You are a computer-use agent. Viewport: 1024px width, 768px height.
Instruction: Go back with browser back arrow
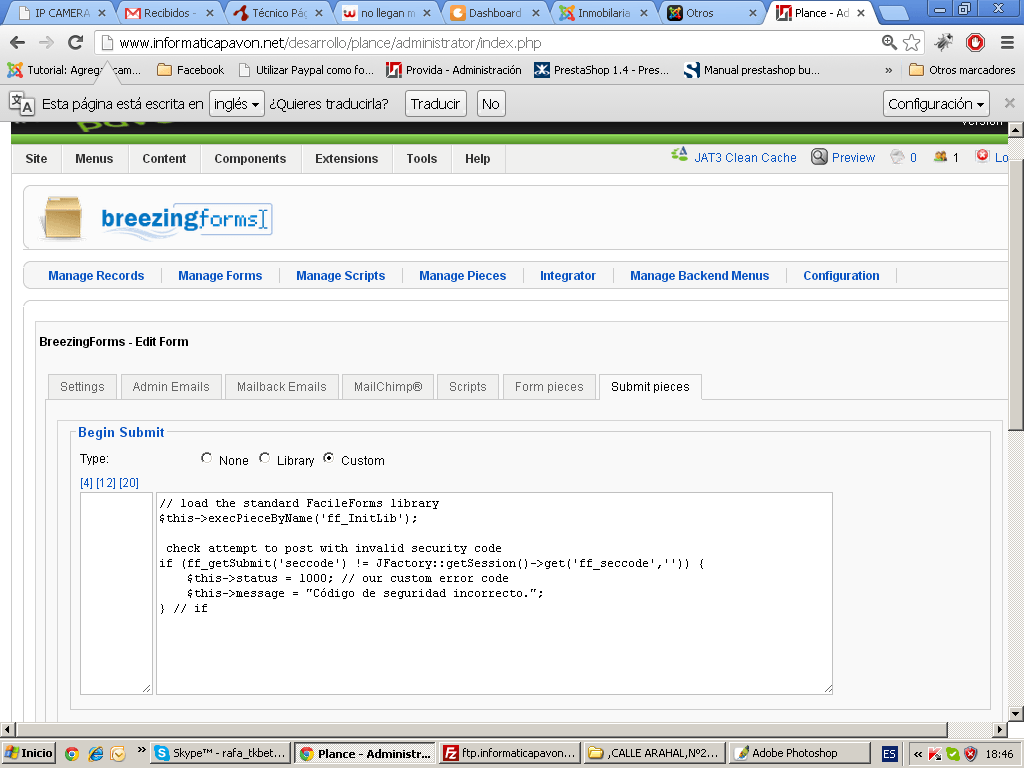18,43
